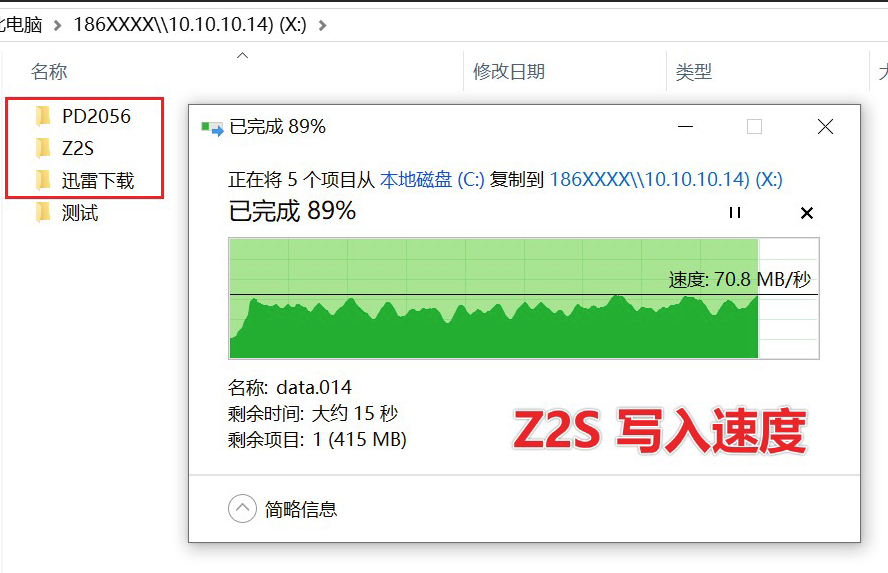
Task: Expand chevron after 此电脑 in address bar
Action: pos(57,25)
